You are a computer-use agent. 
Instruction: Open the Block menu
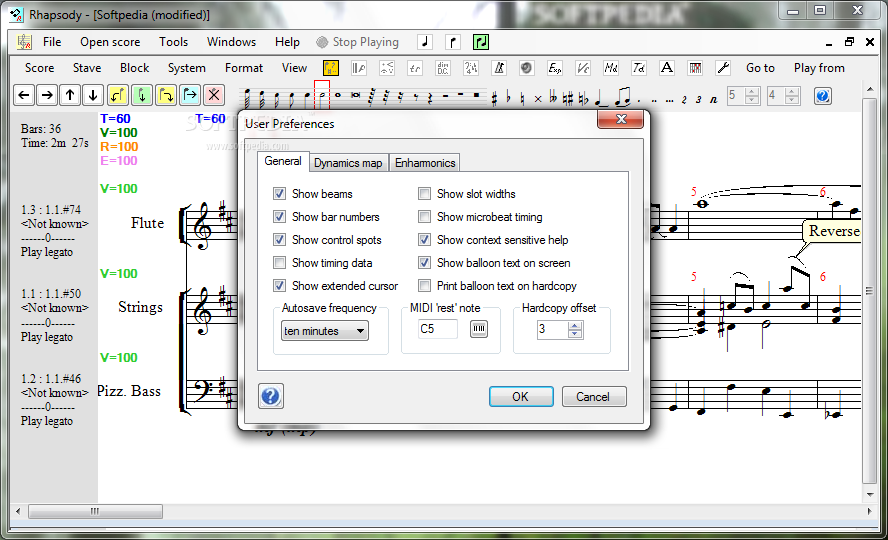134,68
